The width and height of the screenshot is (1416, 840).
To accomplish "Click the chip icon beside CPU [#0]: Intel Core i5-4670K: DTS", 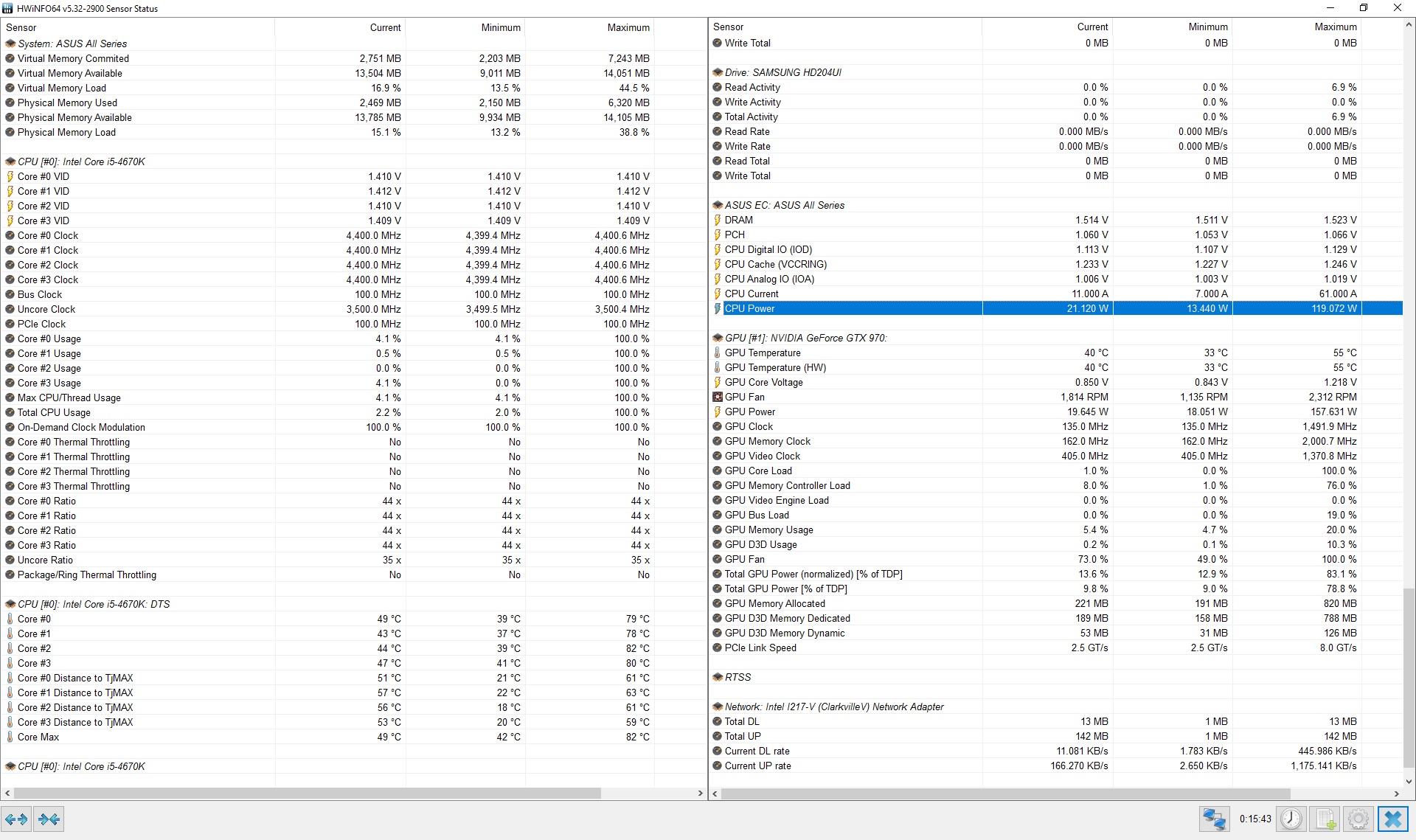I will [10, 604].
